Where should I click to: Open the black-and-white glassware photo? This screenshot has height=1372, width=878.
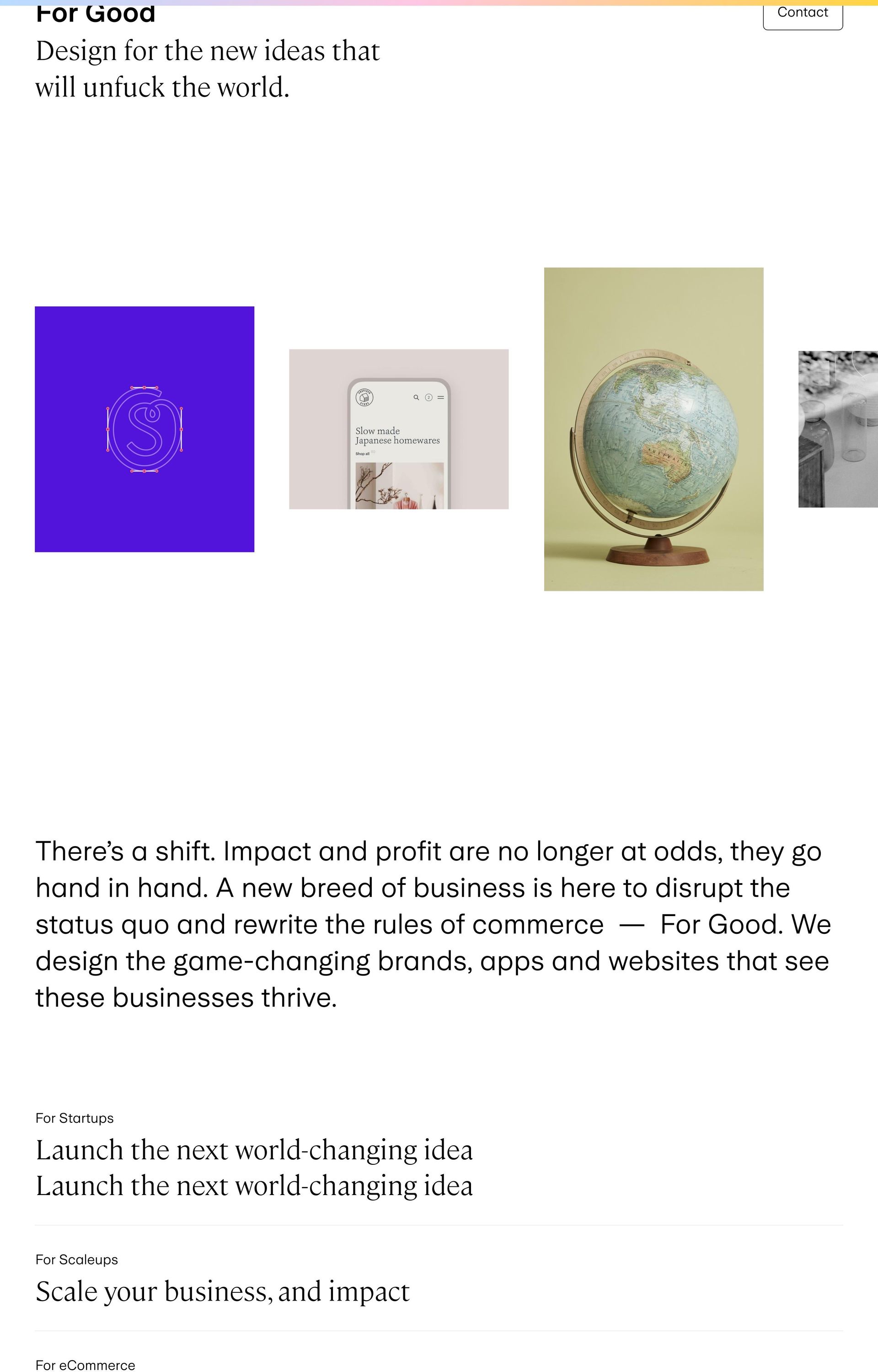point(837,429)
